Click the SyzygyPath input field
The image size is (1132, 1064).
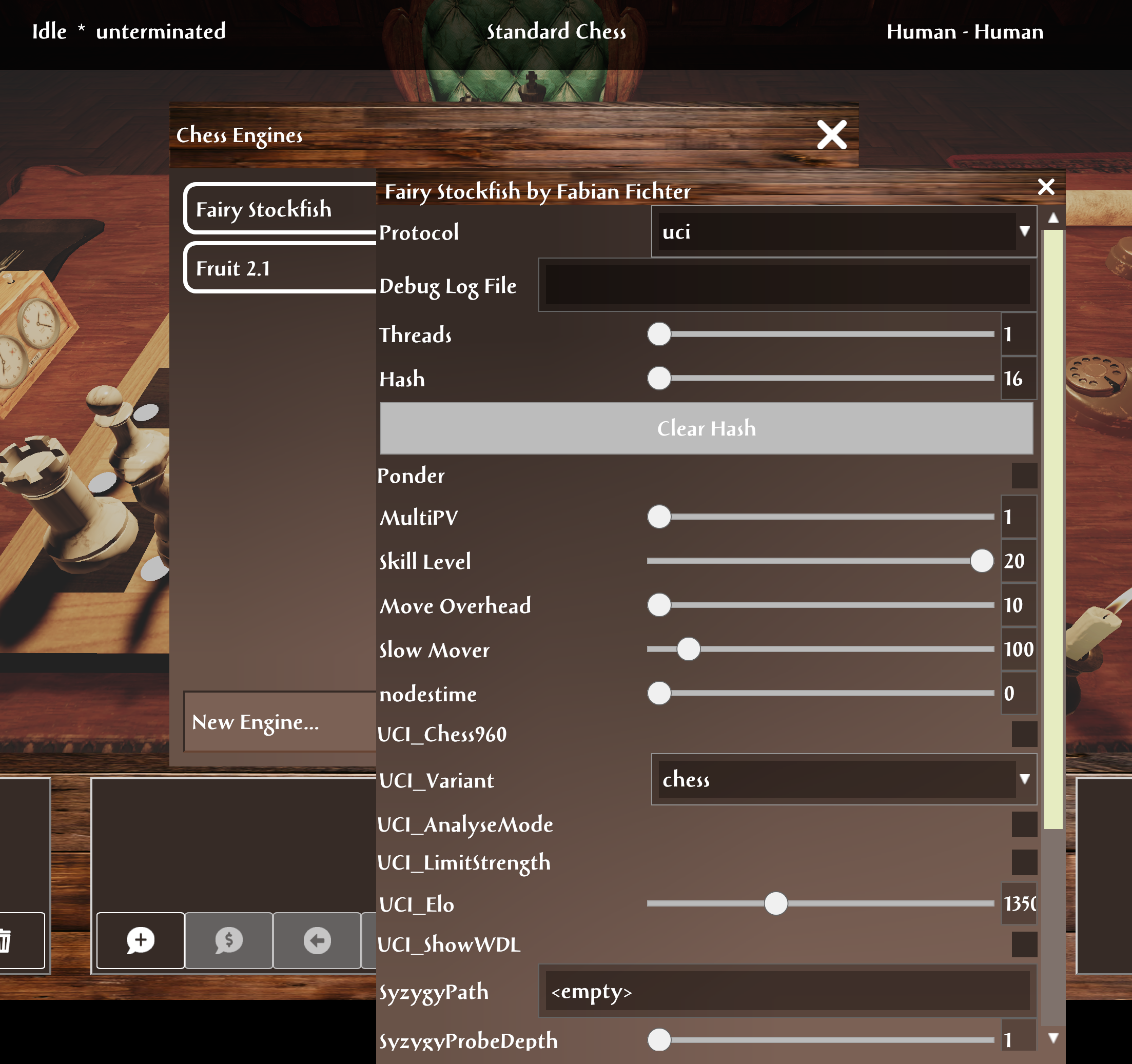788,991
